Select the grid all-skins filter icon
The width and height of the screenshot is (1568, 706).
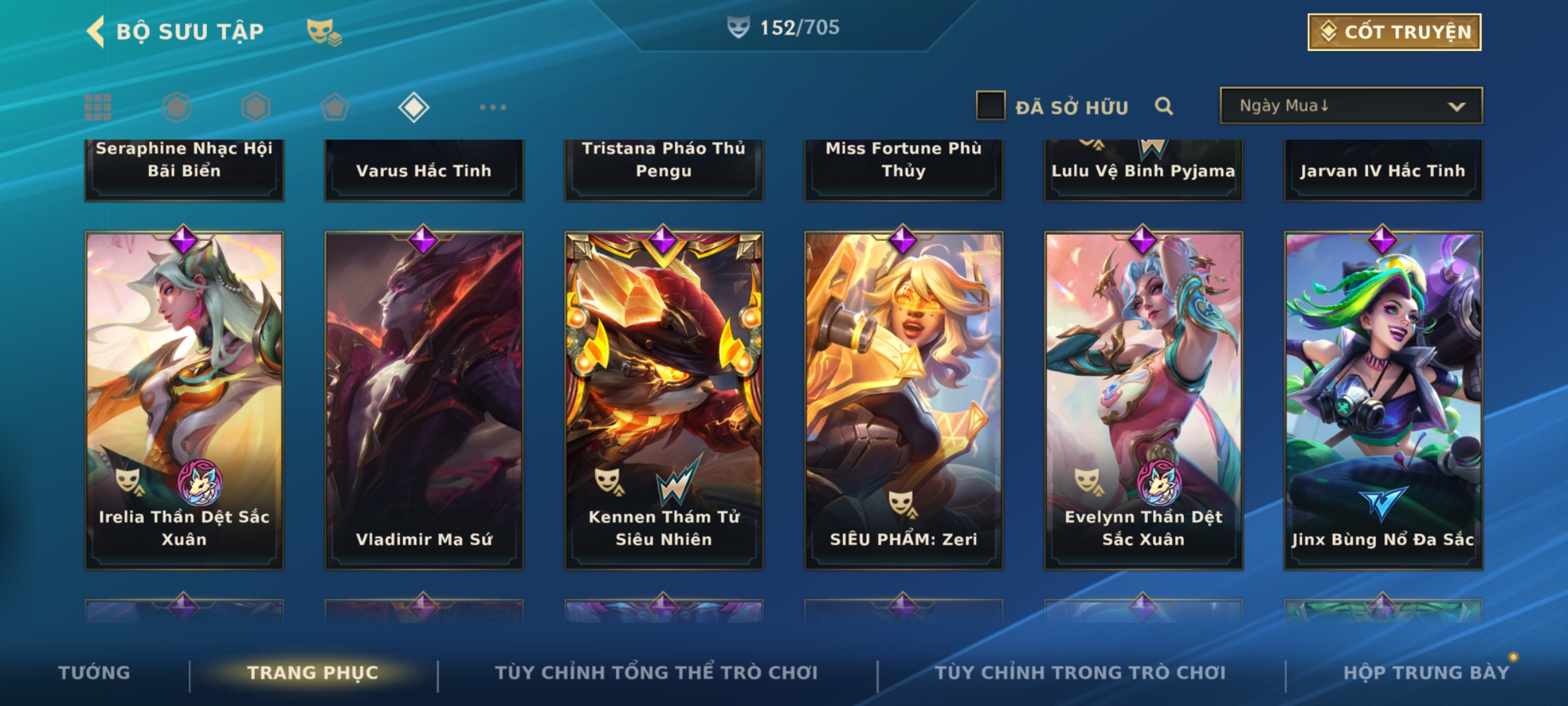tap(98, 107)
